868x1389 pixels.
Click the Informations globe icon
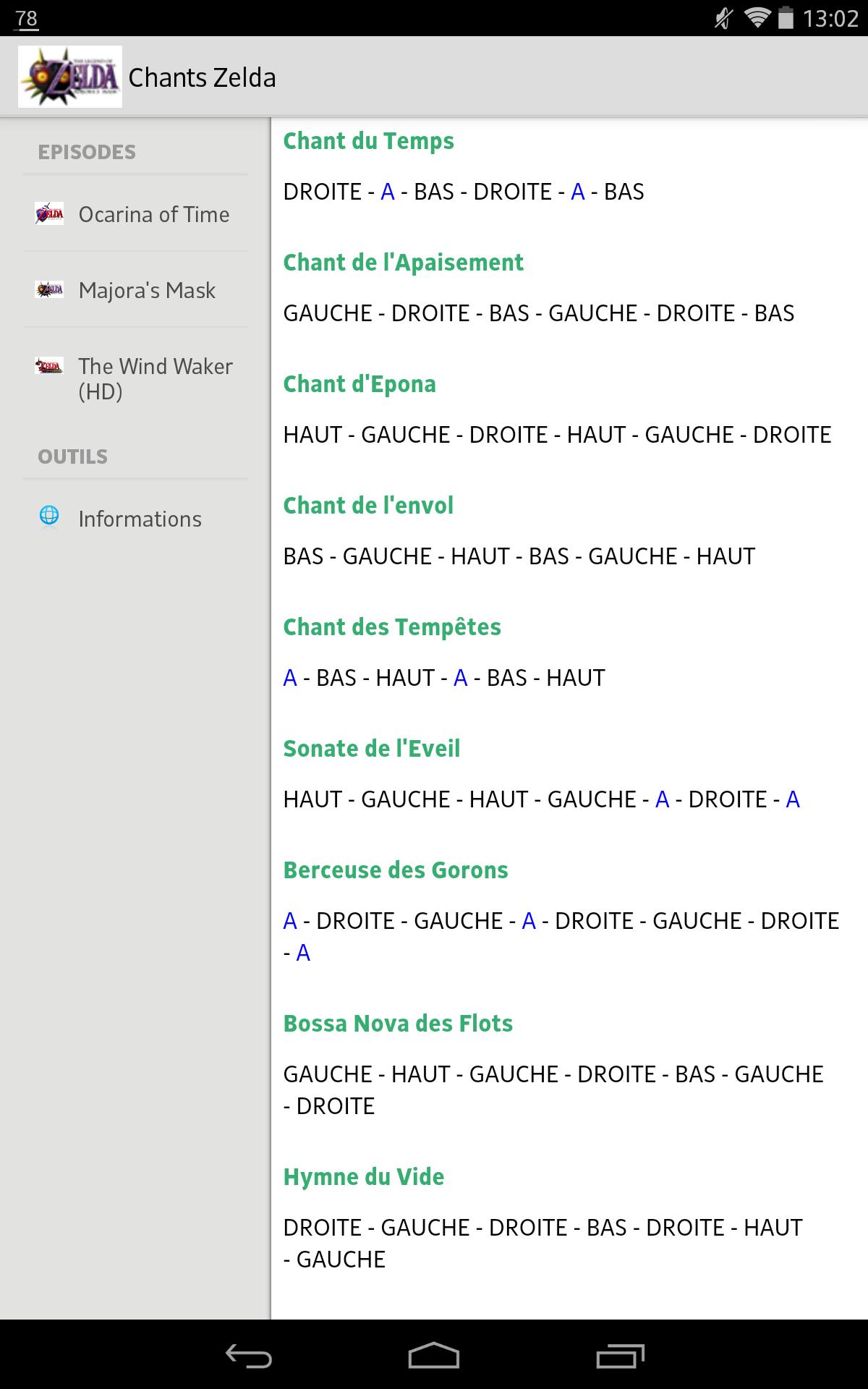[x=49, y=516]
